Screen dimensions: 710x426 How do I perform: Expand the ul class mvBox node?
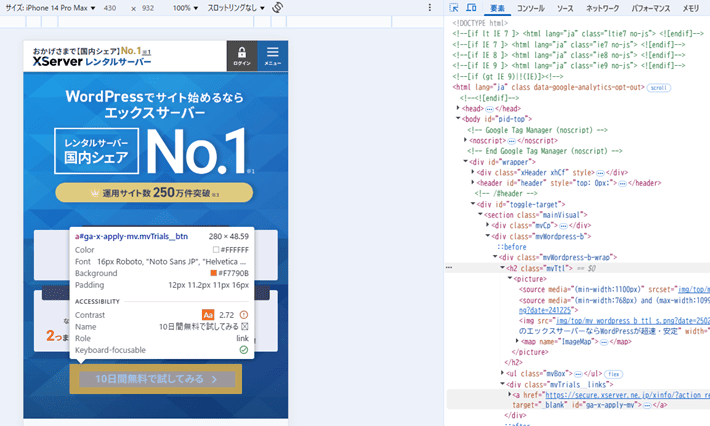pyautogui.click(x=502, y=373)
